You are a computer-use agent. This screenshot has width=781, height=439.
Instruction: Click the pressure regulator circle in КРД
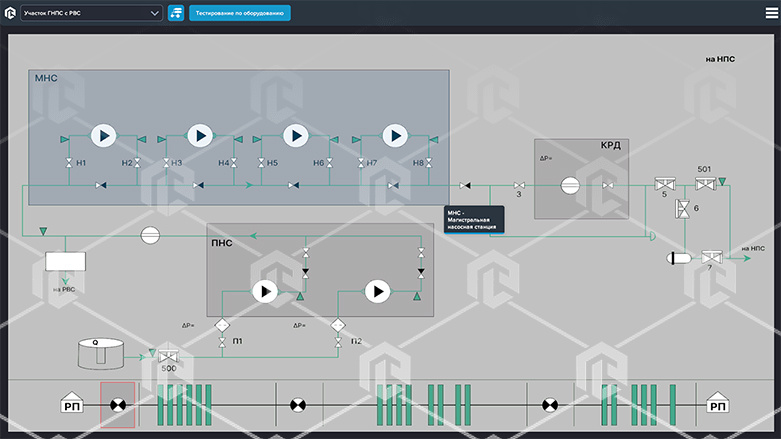point(570,185)
